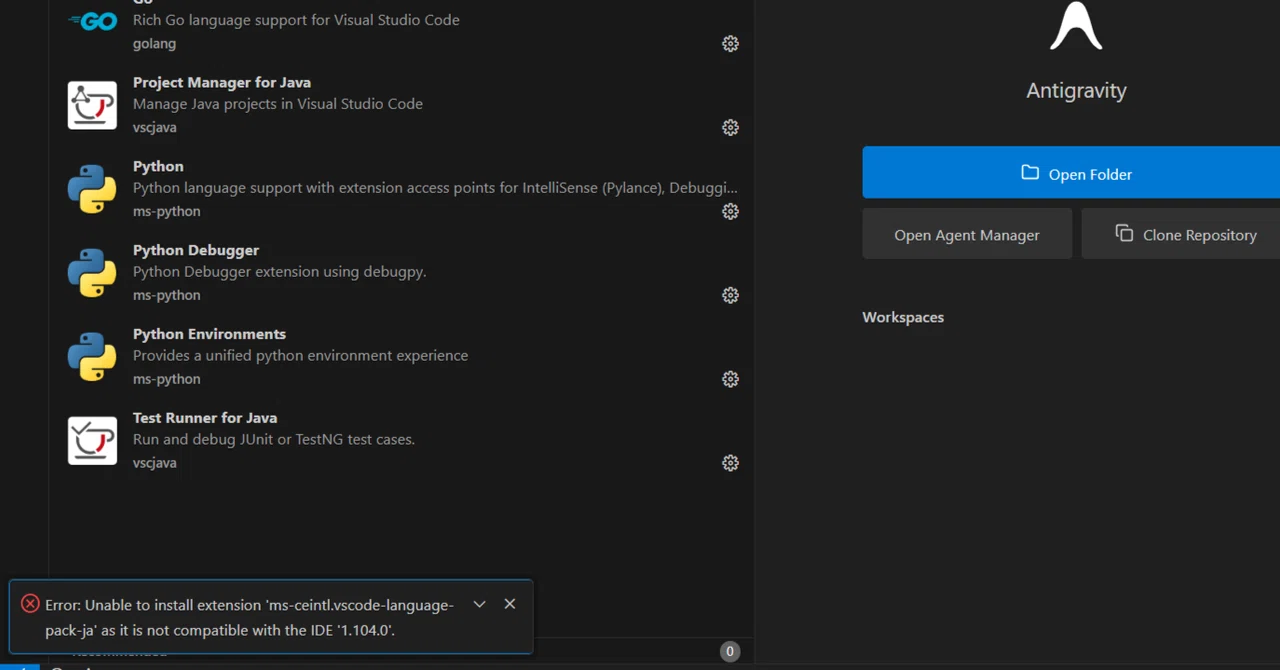Dismiss the error notification with X
1280x670 pixels.
click(510, 604)
